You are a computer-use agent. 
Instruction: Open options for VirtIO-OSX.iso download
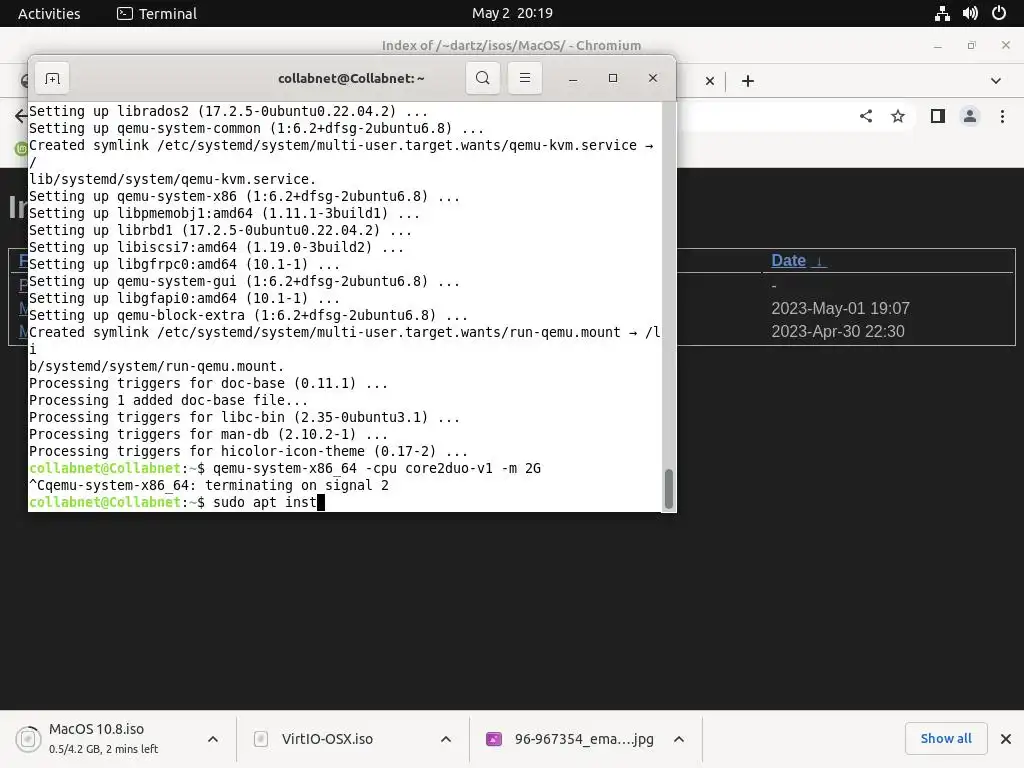446,739
